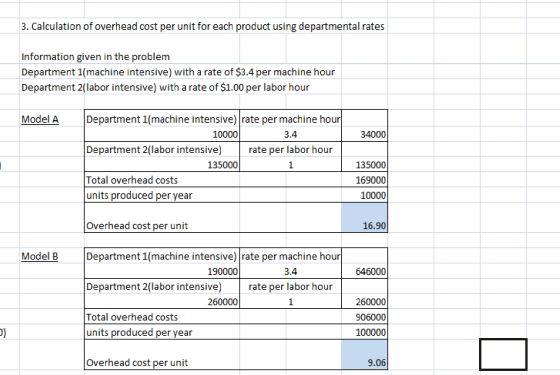Select the Department 2 $1.00 per labor hour line
The height and width of the screenshot is (375, 560).
click(165, 88)
